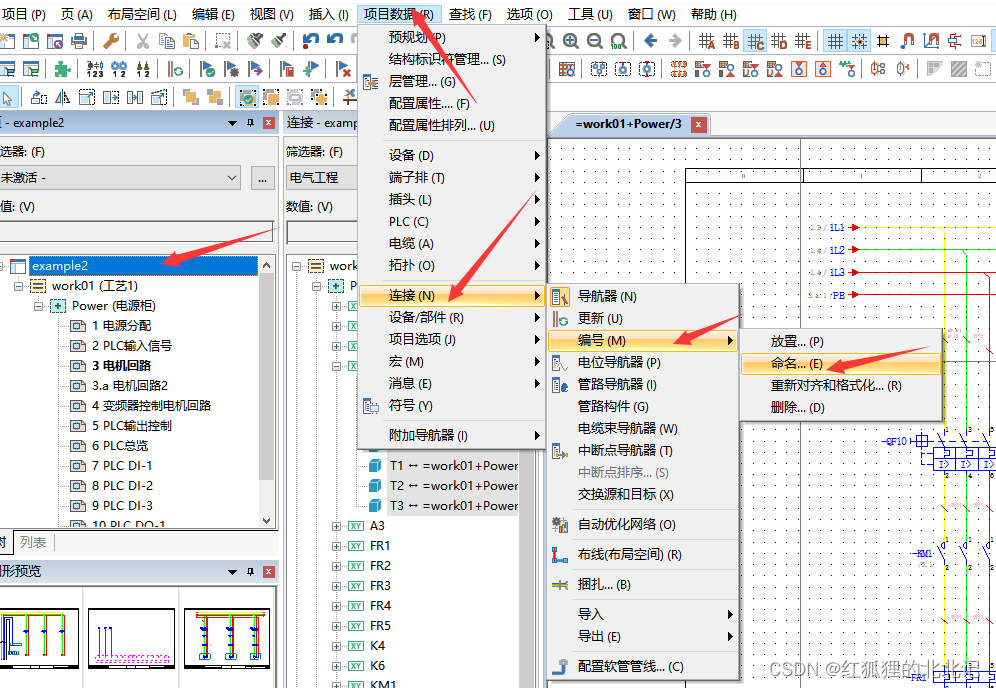
Task: Click the first page preview thumbnail
Action: [39, 636]
